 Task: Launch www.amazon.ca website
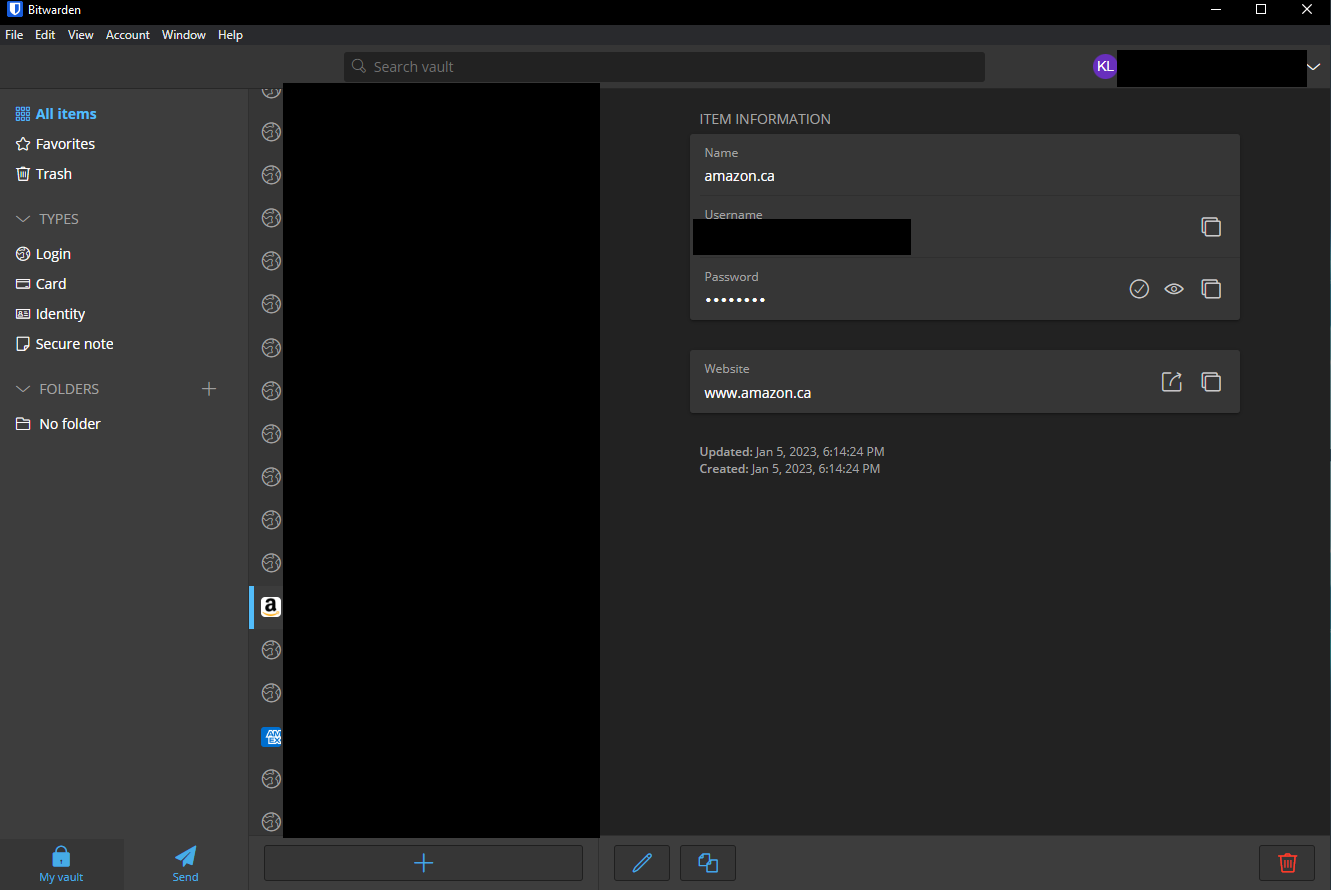click(1172, 381)
